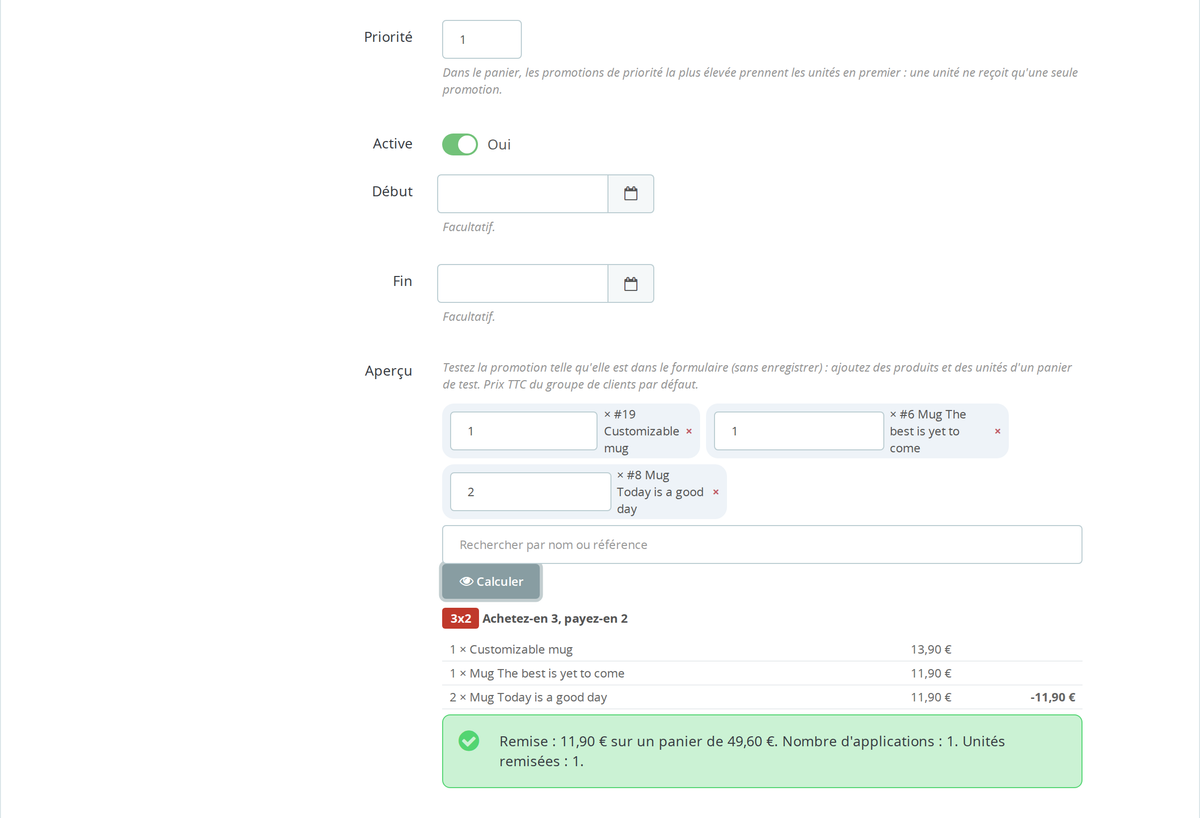Click into the Début date field

(523, 194)
